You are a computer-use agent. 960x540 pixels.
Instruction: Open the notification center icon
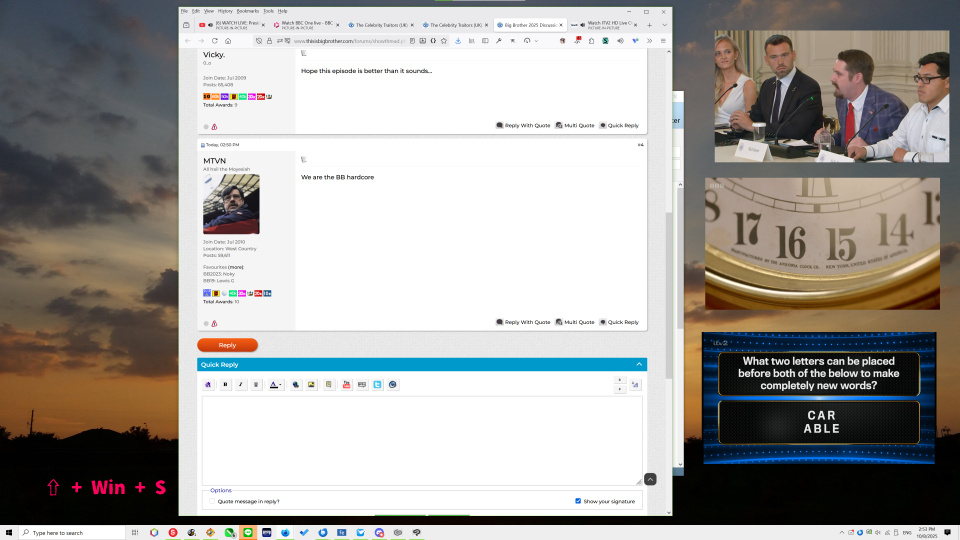(948, 533)
